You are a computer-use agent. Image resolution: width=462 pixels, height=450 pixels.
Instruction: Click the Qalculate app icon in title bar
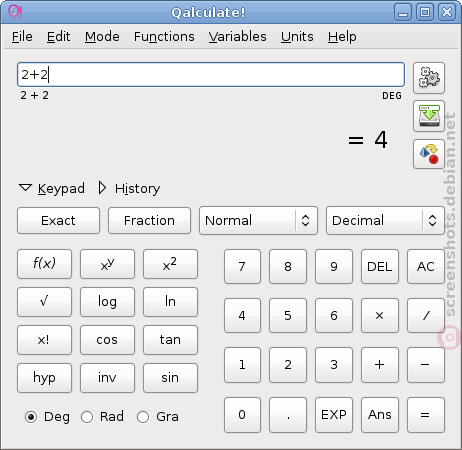pos(15,12)
